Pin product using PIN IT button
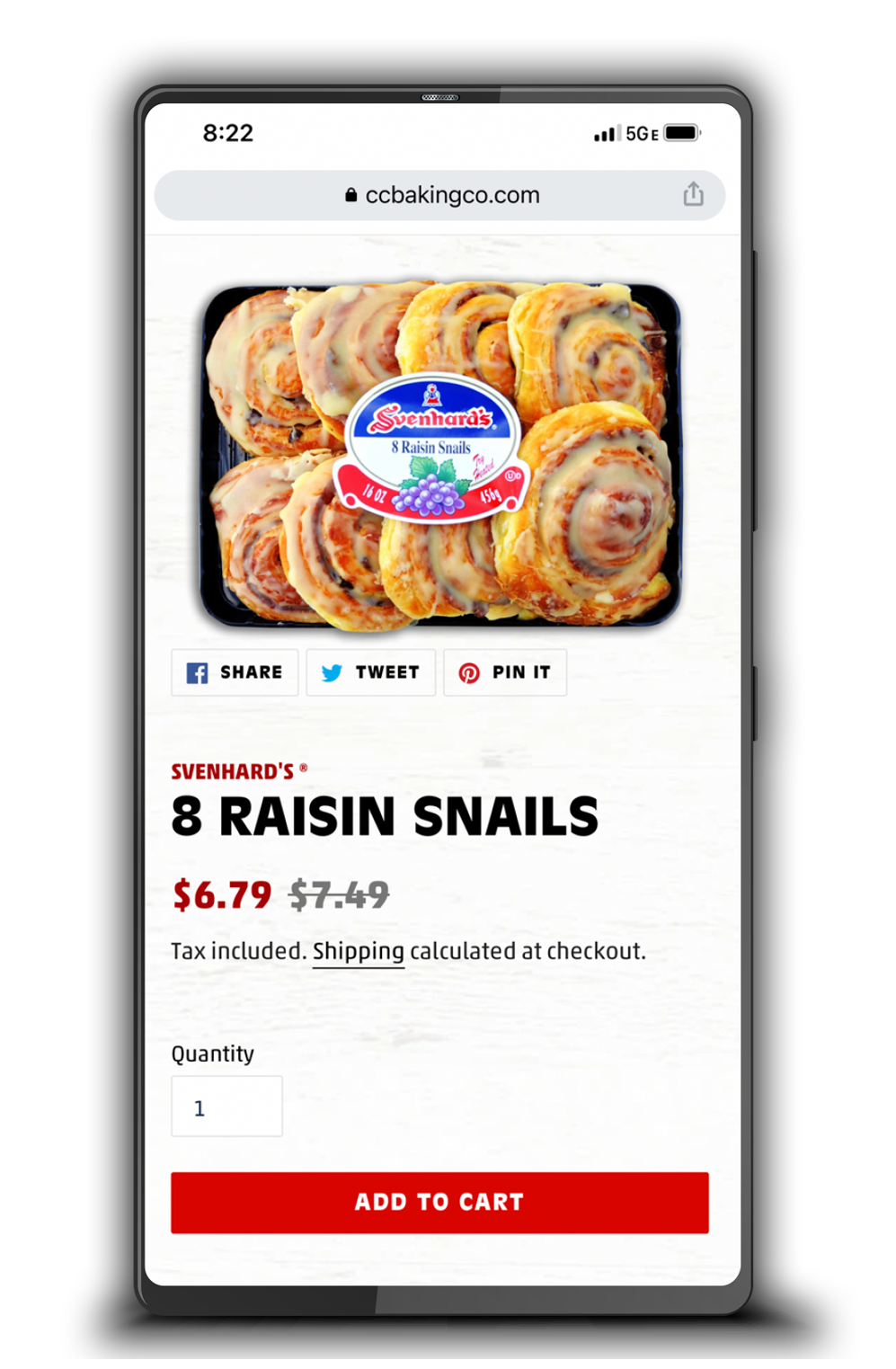Viewport: 896px width, 1369px height. pyautogui.click(x=505, y=672)
